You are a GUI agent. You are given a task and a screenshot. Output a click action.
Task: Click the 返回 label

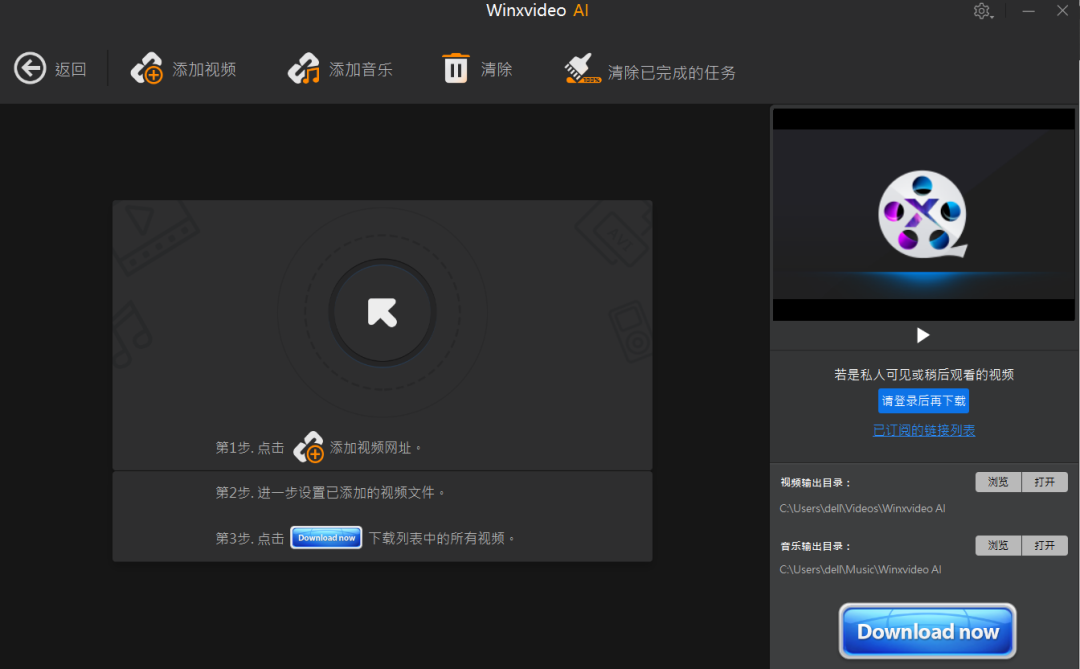[x=70, y=70]
